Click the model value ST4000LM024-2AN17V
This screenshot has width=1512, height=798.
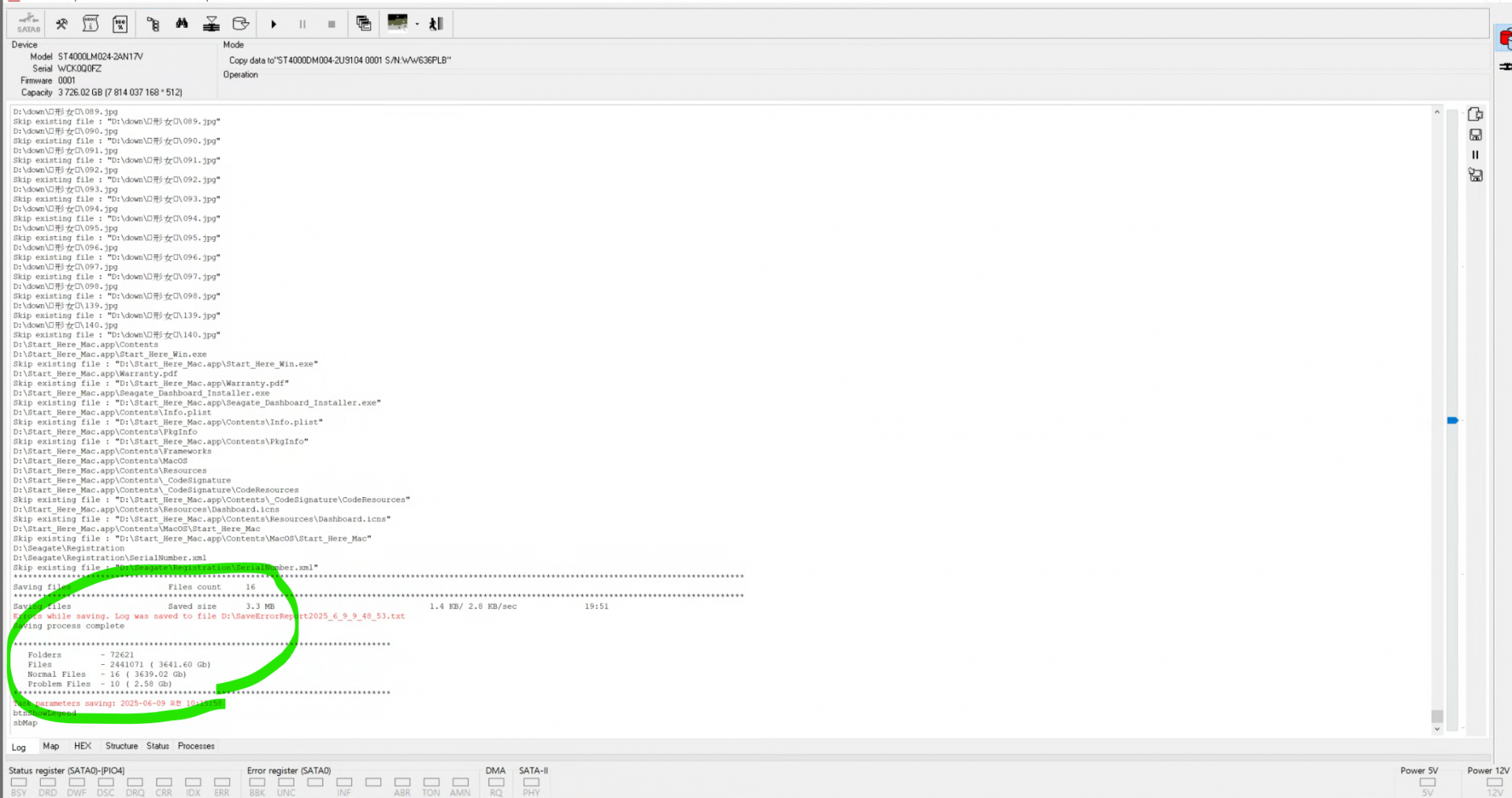click(x=101, y=57)
